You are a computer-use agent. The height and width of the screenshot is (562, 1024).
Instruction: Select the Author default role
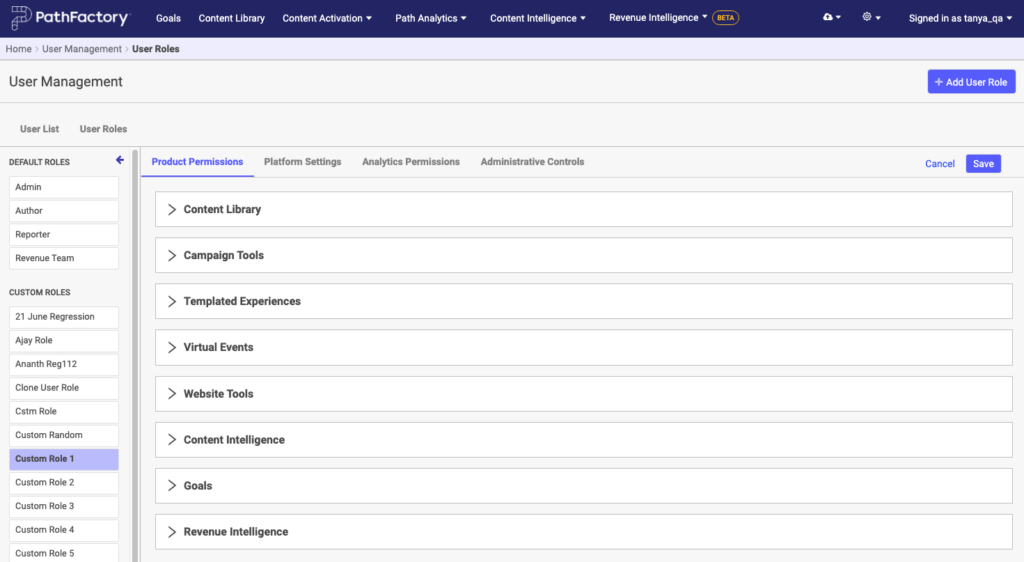[64, 211]
